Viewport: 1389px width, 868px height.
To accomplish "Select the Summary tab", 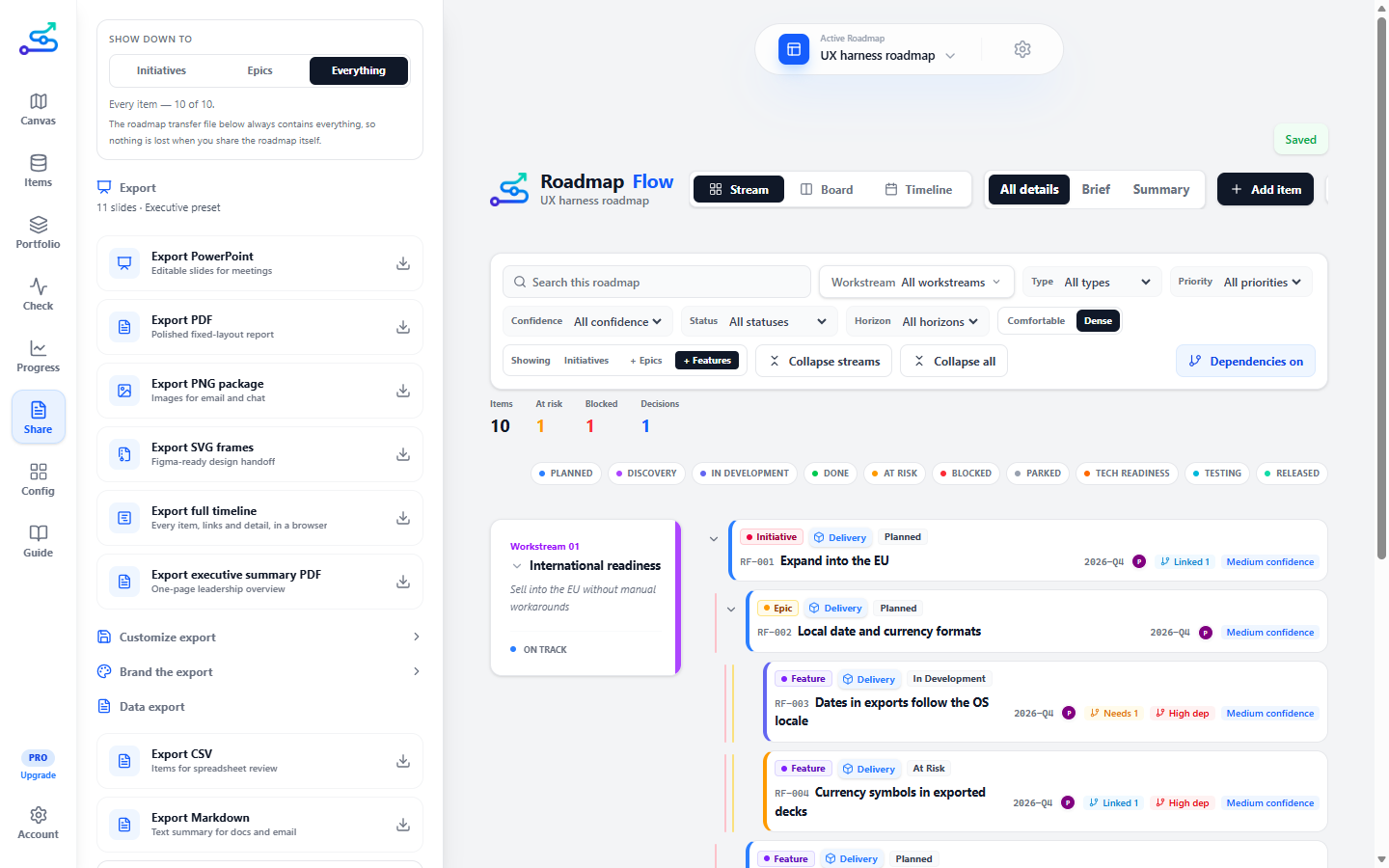I will [1161, 190].
